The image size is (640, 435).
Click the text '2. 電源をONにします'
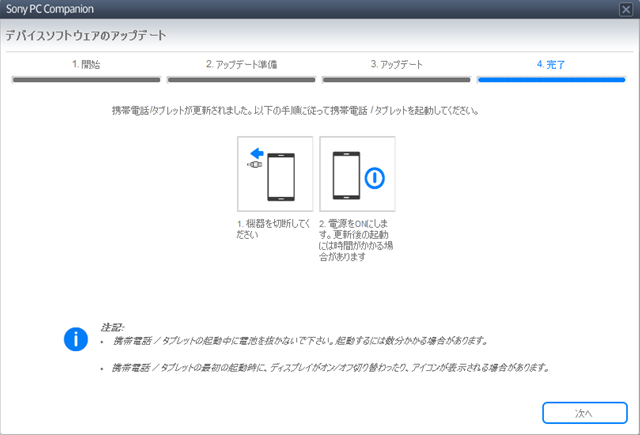coord(353,229)
